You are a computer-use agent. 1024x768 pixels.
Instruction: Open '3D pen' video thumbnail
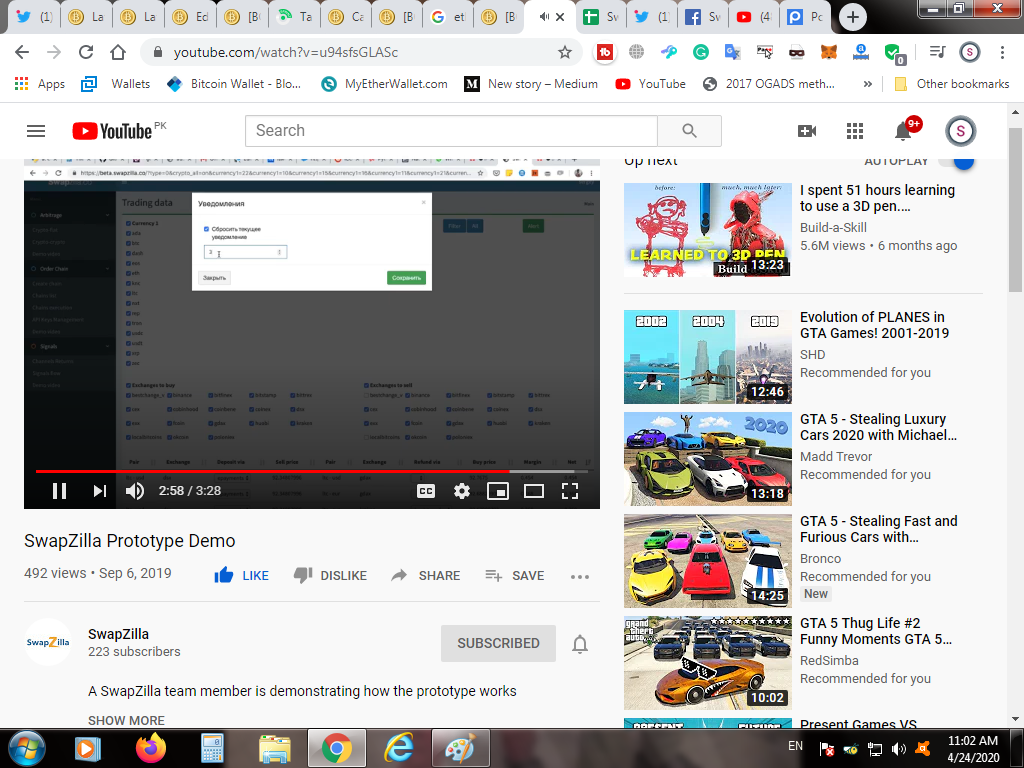tap(707, 230)
